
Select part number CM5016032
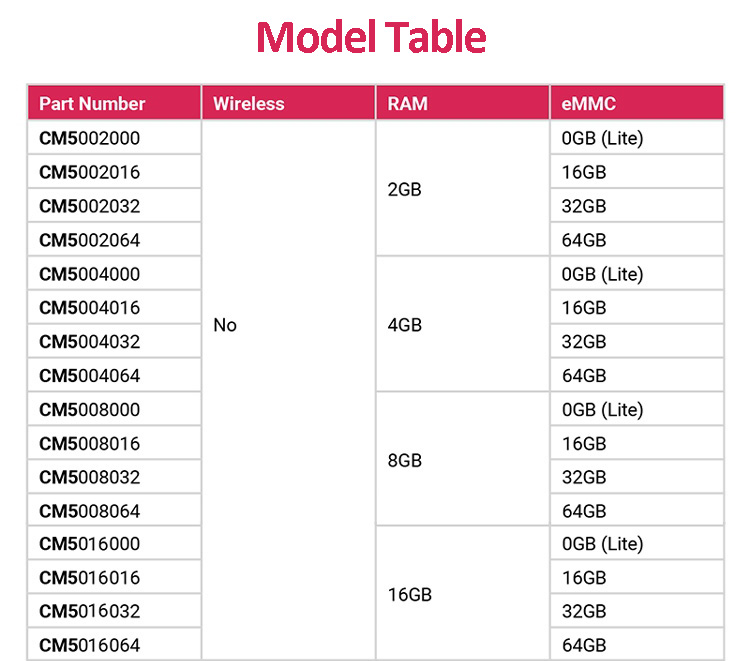tap(90, 611)
